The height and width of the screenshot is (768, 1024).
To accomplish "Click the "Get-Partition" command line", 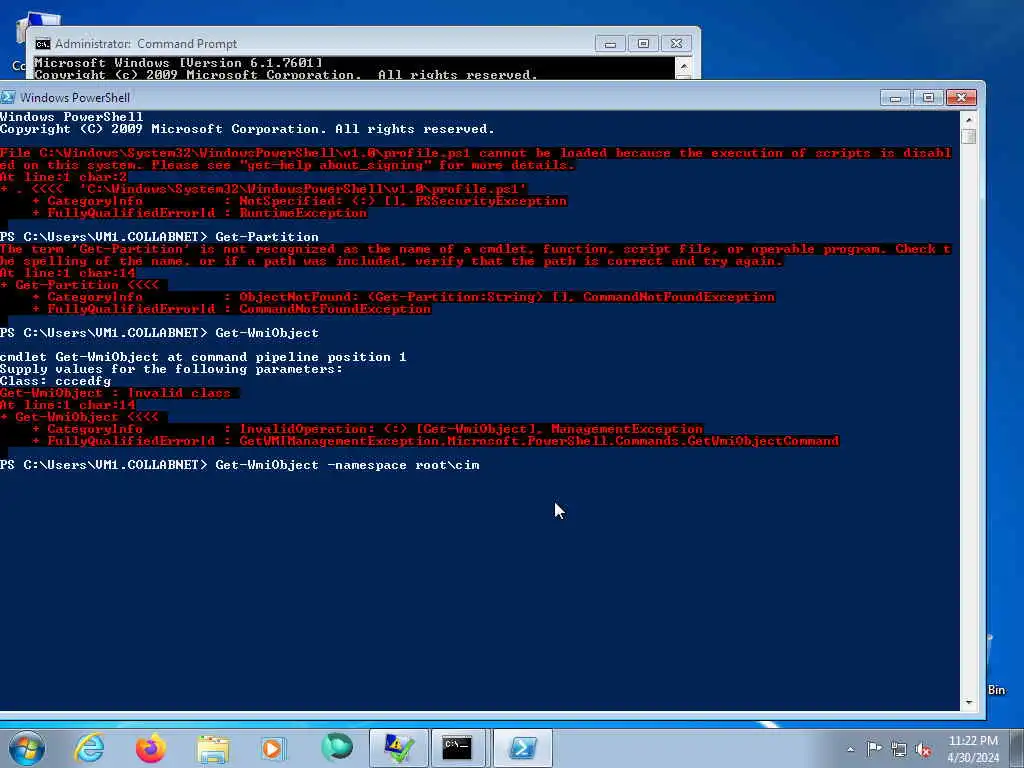I will point(159,236).
